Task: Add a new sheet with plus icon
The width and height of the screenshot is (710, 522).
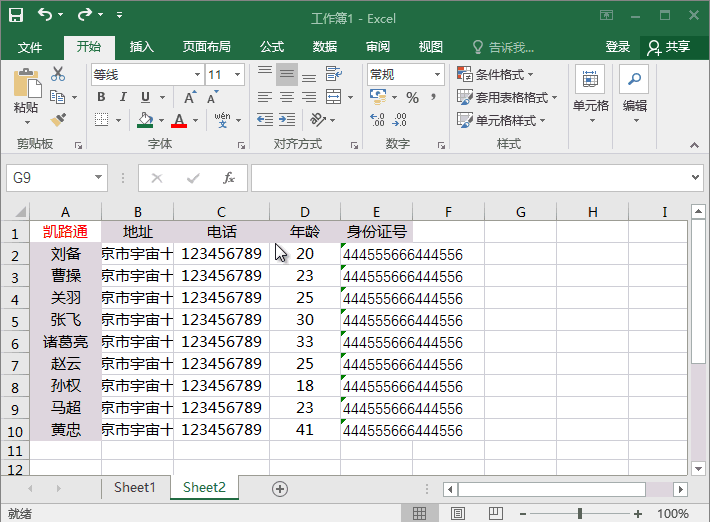Action: tap(280, 488)
